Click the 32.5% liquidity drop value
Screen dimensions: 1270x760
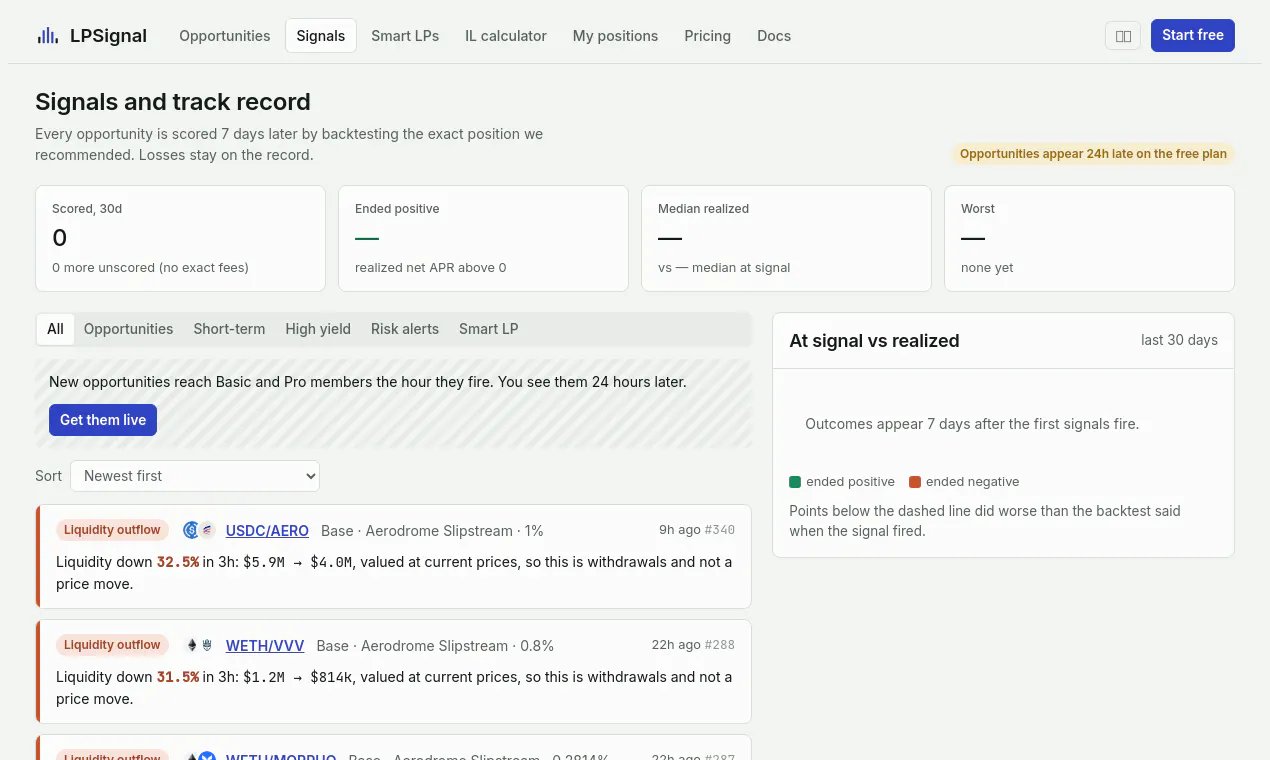(x=178, y=562)
